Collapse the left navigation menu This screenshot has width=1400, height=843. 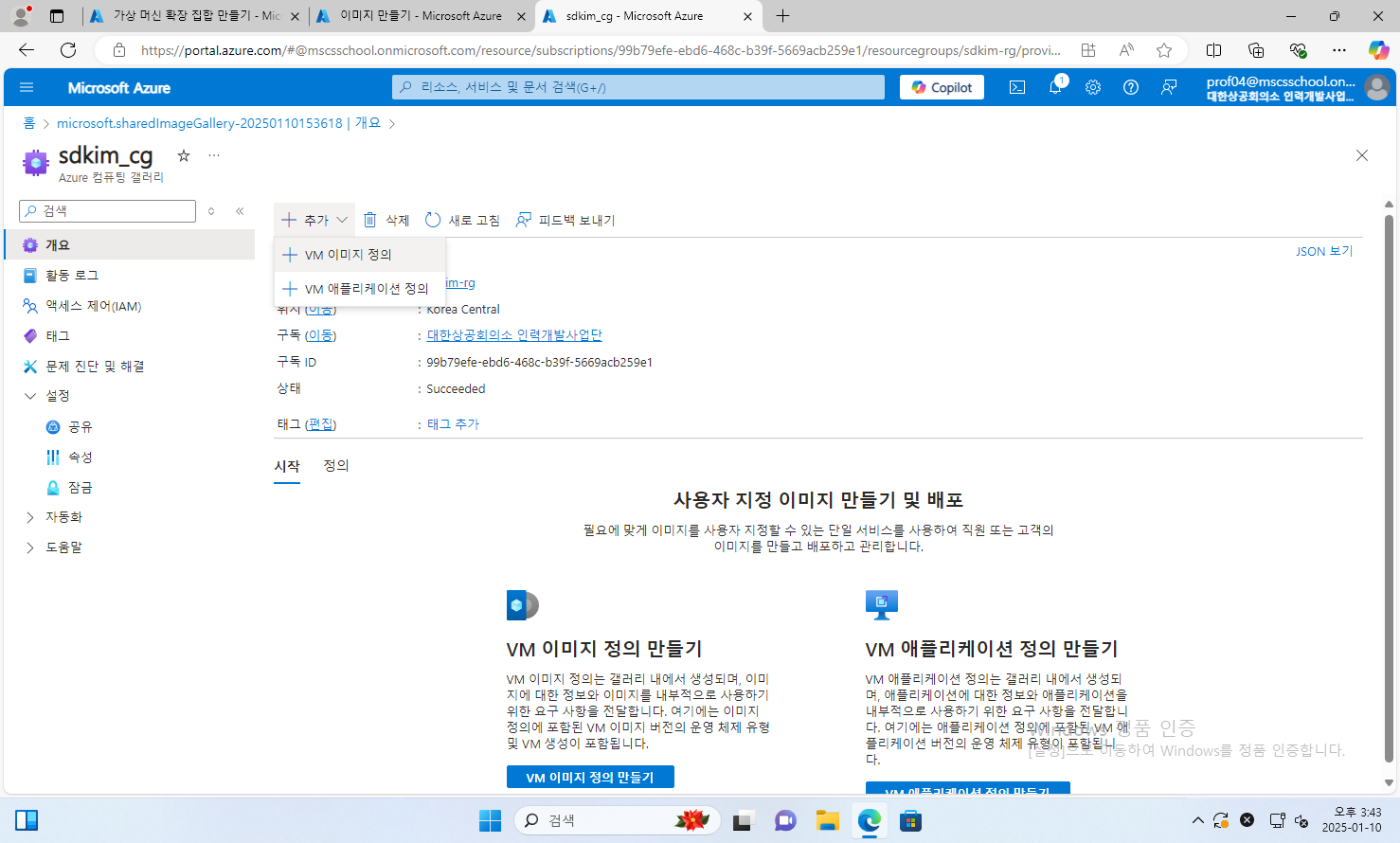(x=240, y=211)
